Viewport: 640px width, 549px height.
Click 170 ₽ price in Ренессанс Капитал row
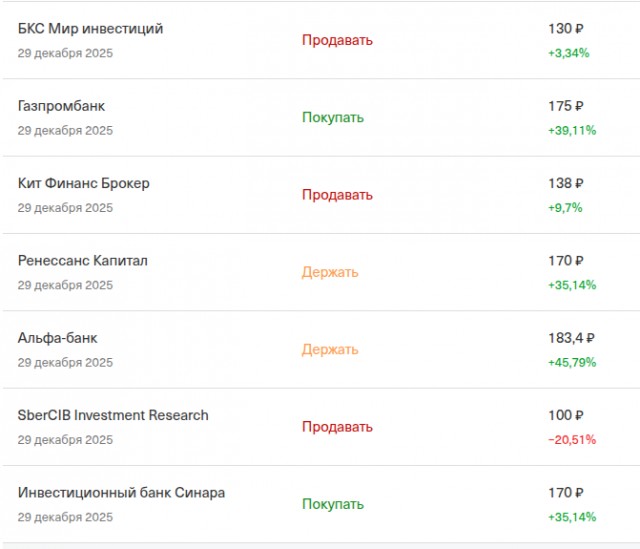coord(566,260)
